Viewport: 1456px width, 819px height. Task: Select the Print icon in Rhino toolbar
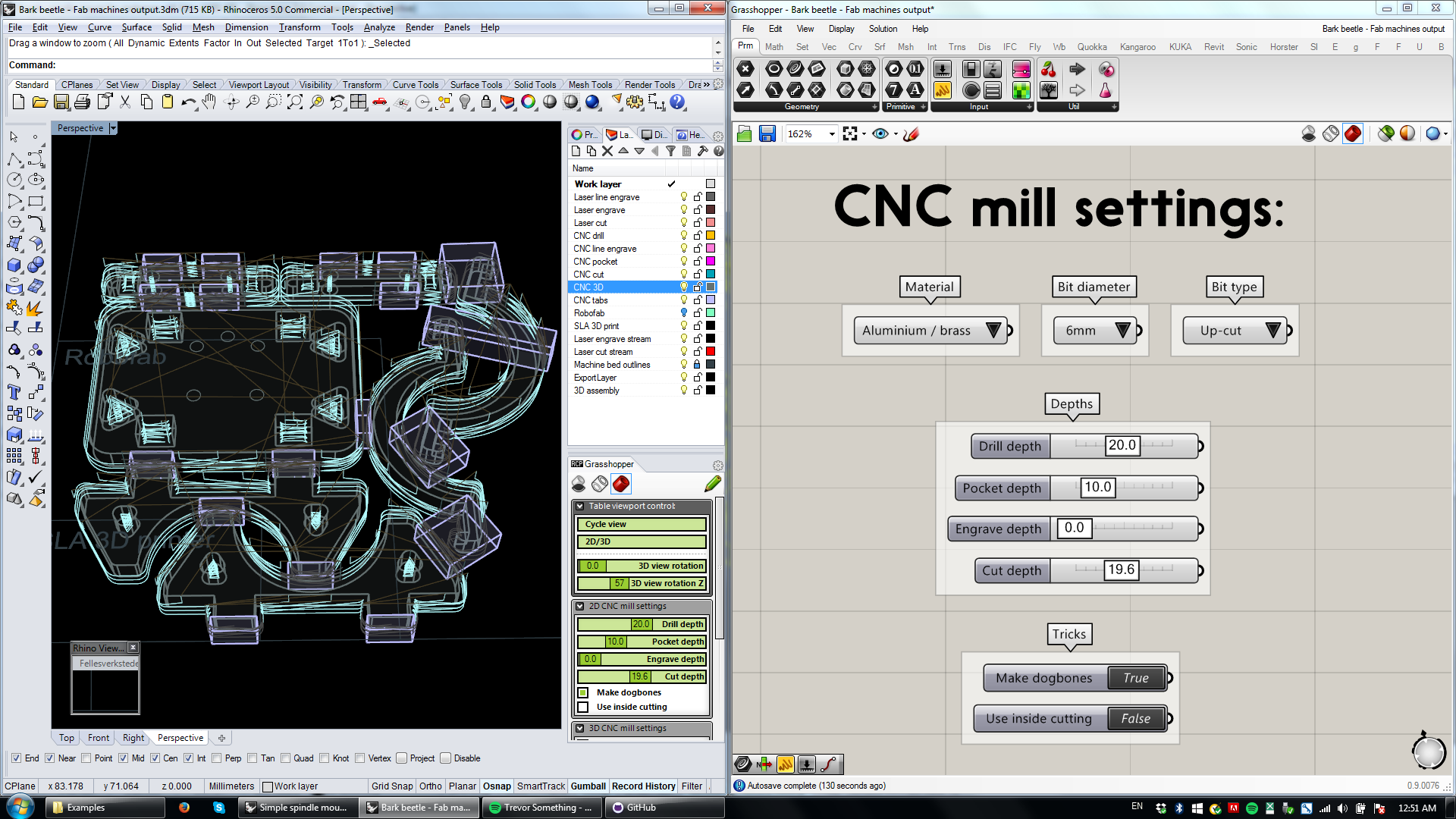pos(83,102)
